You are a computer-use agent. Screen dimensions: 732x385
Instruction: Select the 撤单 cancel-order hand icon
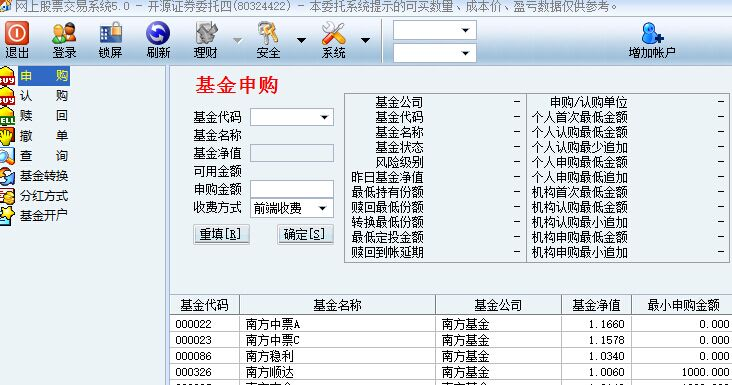point(7,136)
